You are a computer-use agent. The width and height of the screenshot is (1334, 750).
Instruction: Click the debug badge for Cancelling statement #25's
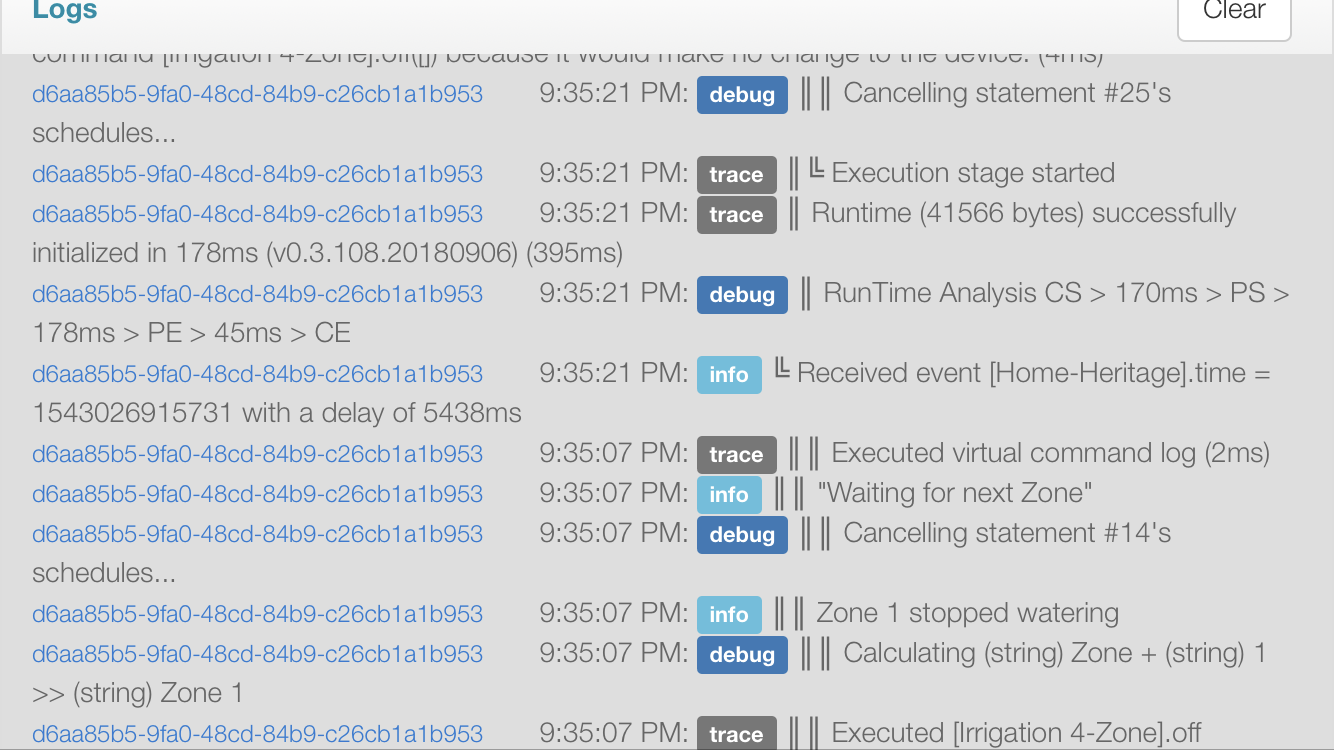(742, 95)
